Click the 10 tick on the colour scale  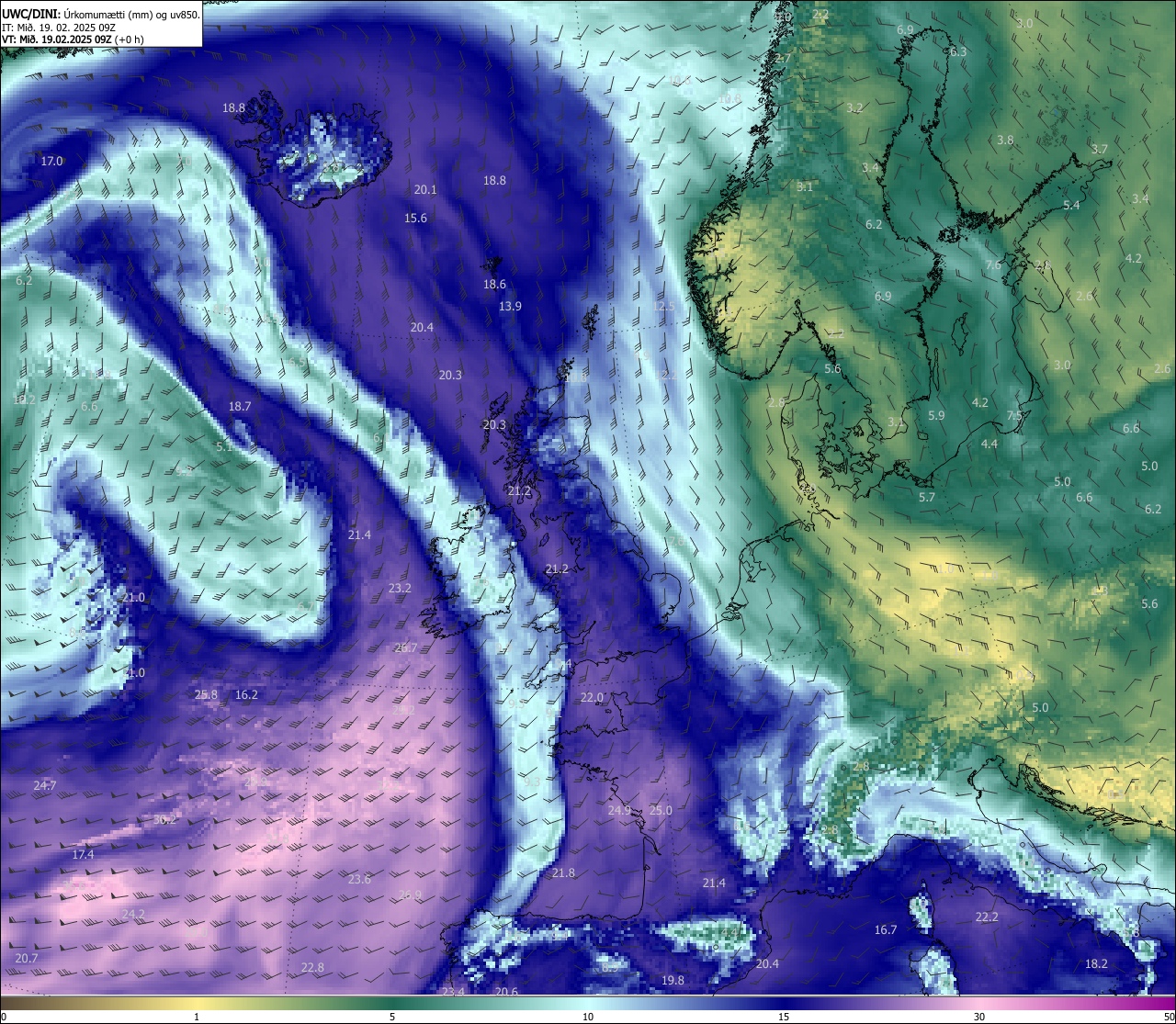pyautogui.click(x=588, y=1017)
